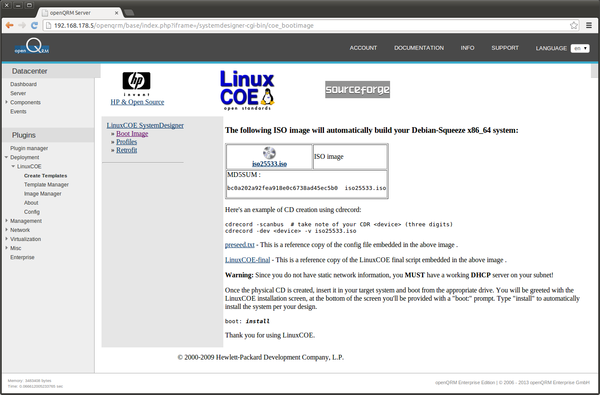
Task: Expand the Components item in Datacenter
Action: [x=7, y=102]
